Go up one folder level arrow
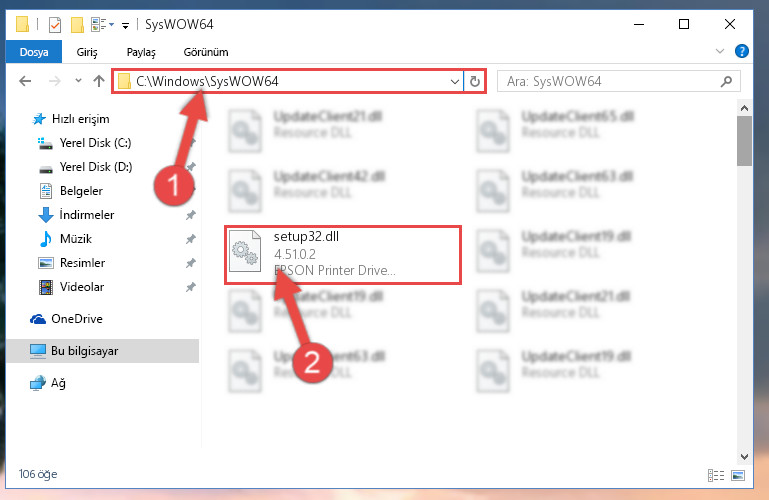Screen dimensions: 769x500 [x=99, y=81]
